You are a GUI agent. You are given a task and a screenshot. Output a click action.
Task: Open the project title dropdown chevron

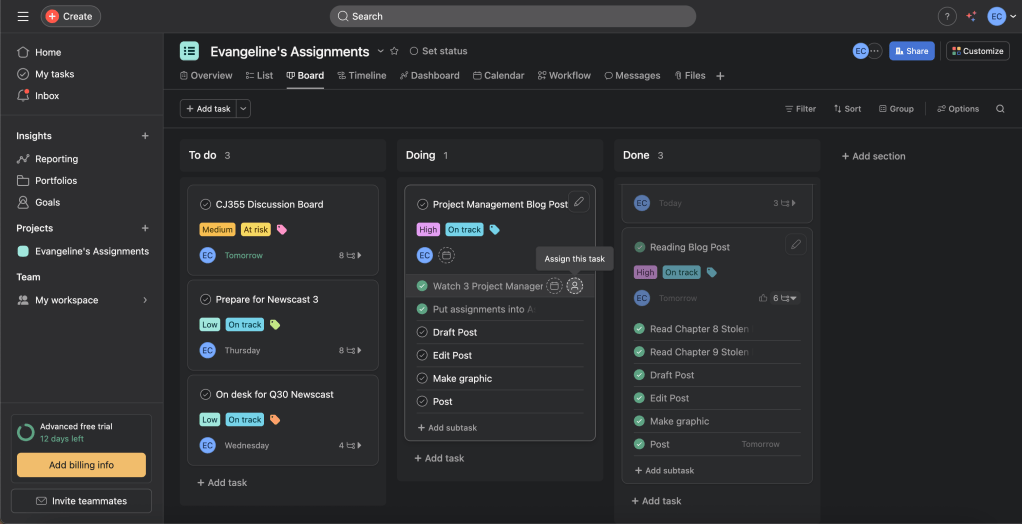pyautogui.click(x=380, y=51)
